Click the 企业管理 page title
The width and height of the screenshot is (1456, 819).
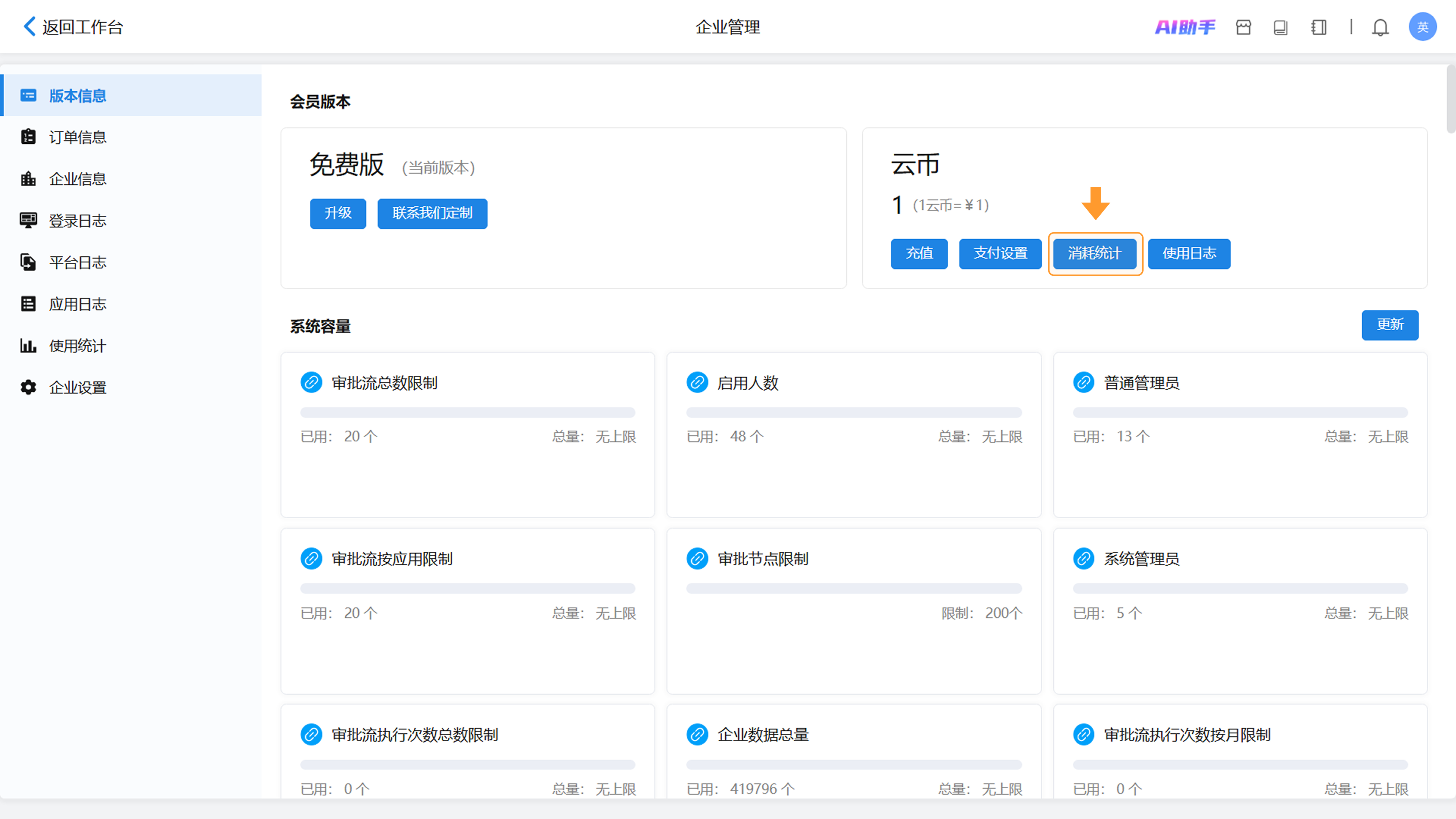click(x=728, y=27)
